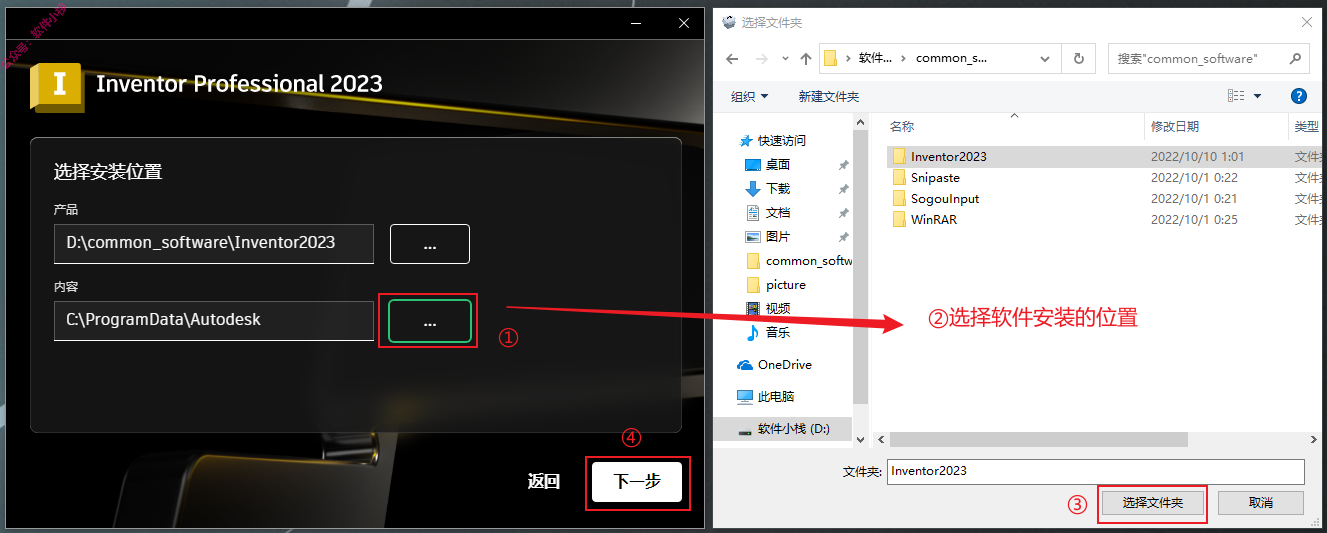The width and height of the screenshot is (1327, 533).
Task: Click 返回 to go back
Action: (x=544, y=482)
